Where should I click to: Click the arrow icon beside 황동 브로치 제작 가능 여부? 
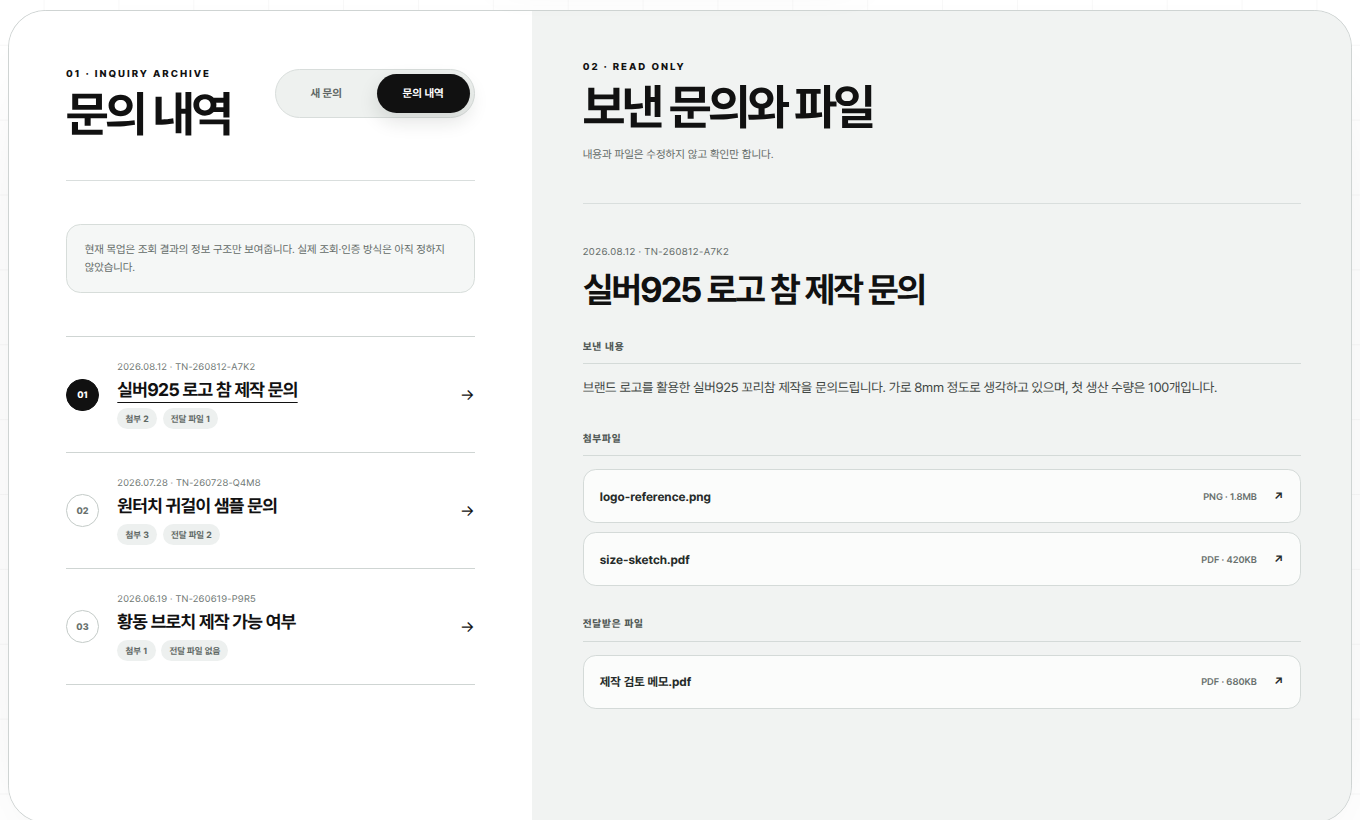(x=467, y=627)
